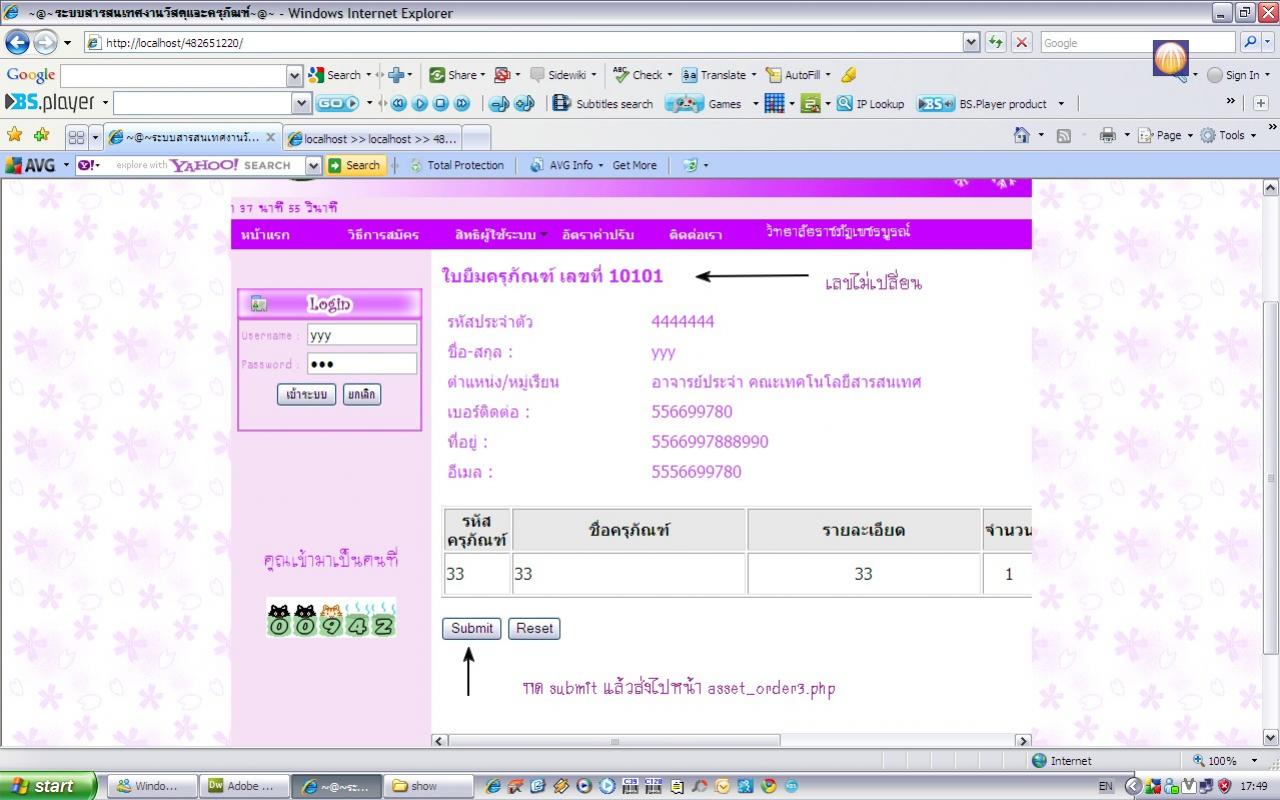Open the ติดต่อเรา menu item
Image resolution: width=1280 pixels, height=800 pixels.
(x=695, y=235)
